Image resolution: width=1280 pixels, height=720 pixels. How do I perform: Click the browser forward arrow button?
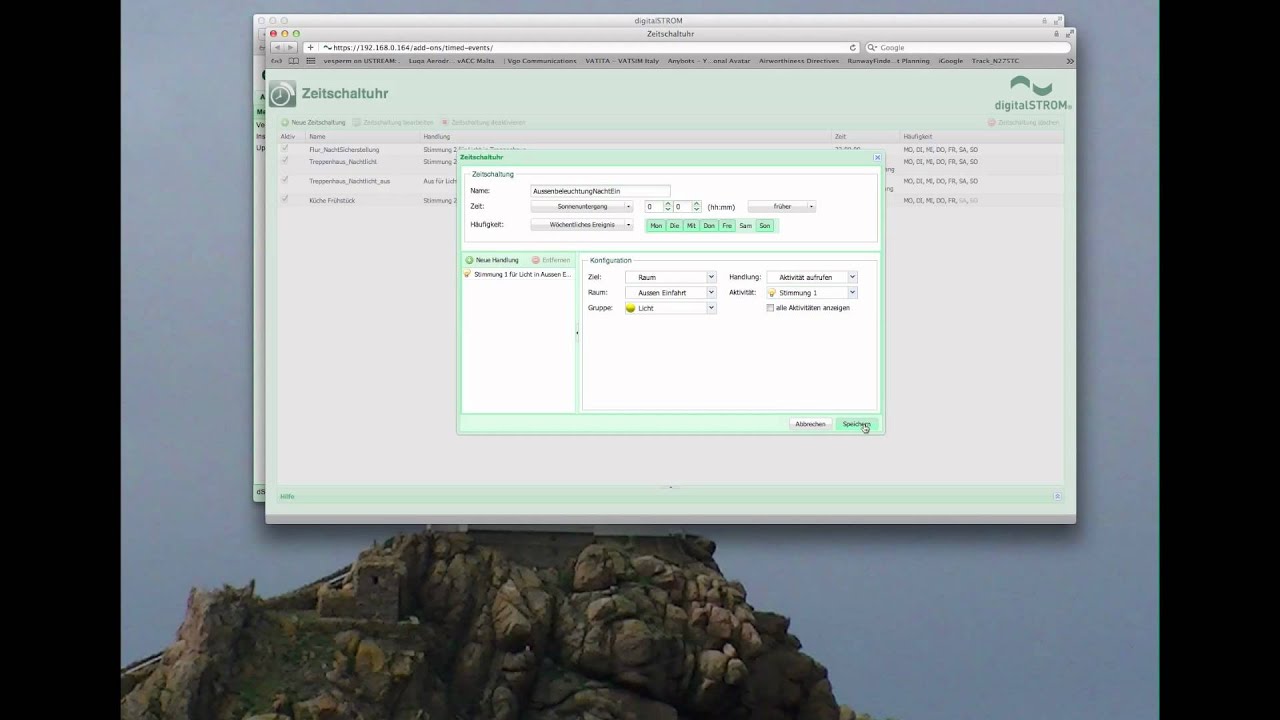pos(291,47)
